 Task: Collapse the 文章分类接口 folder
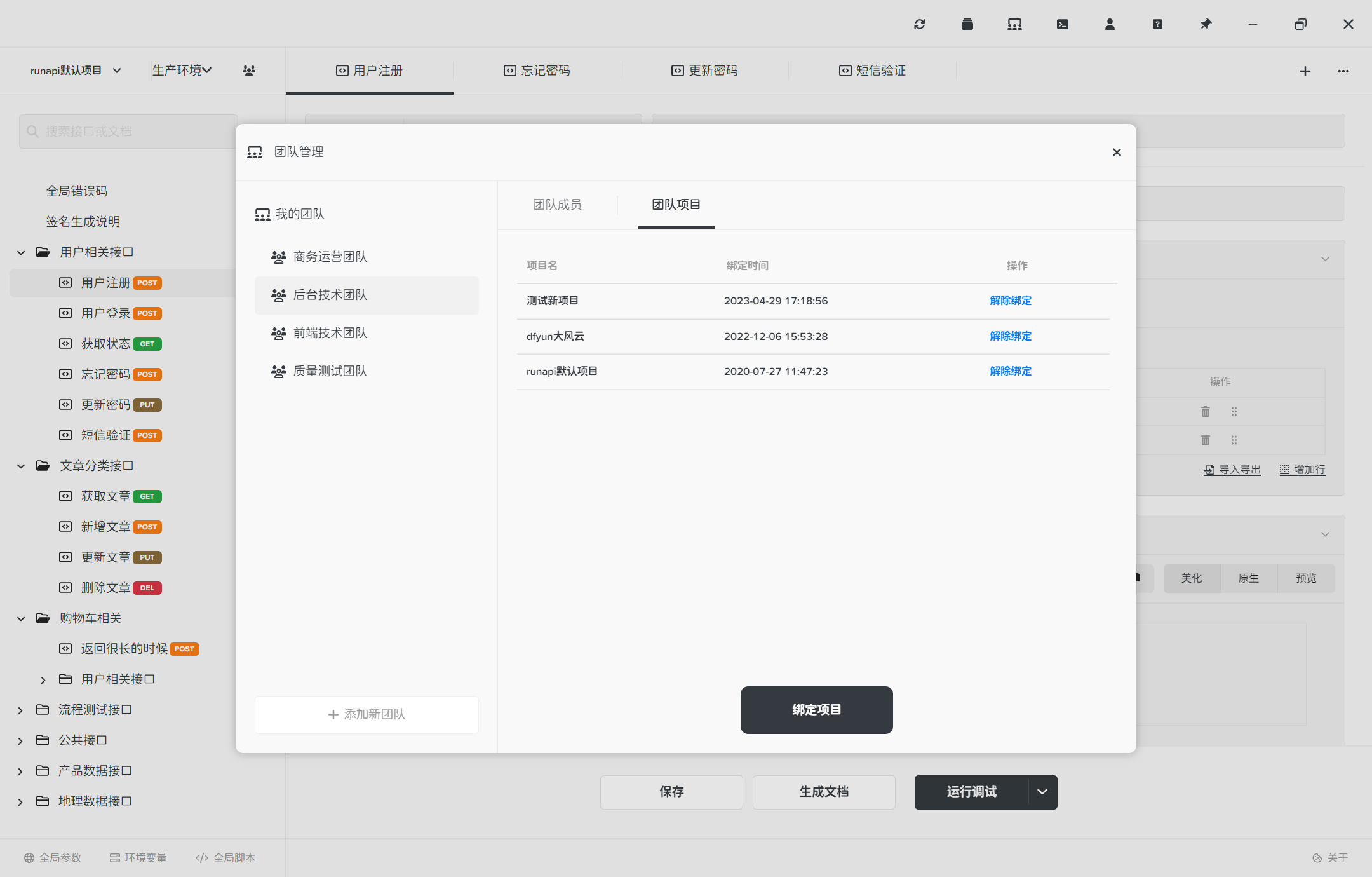point(21,466)
